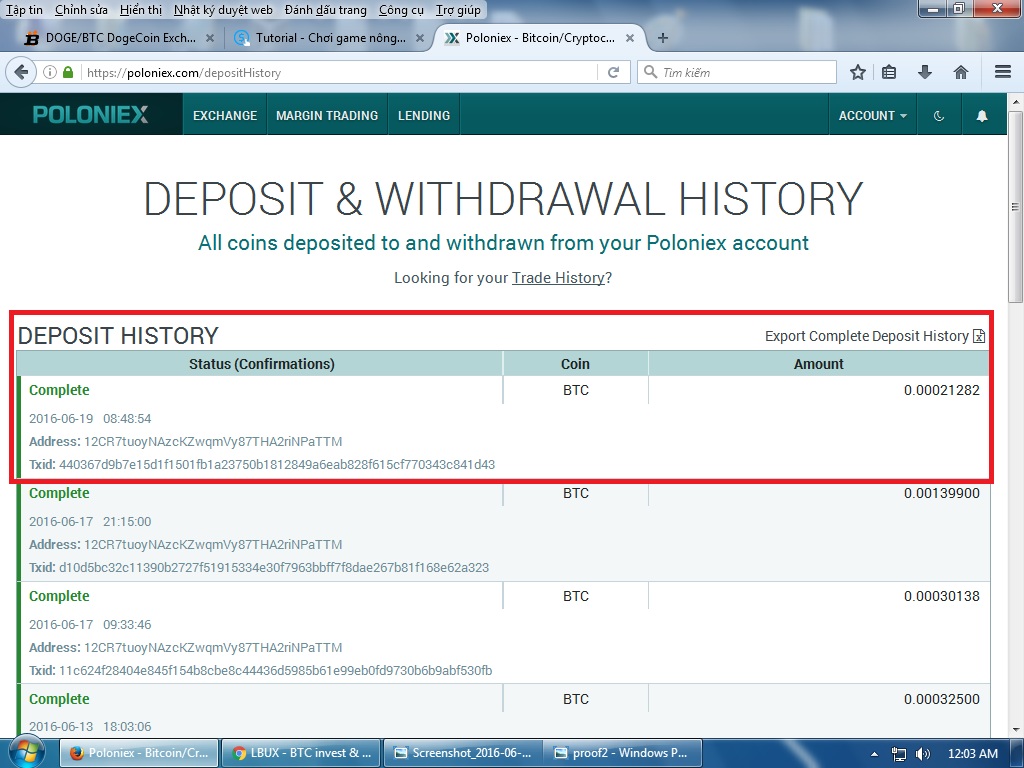Open the Tập tin menu
Screen dimensions: 1024x768
pos(24,10)
